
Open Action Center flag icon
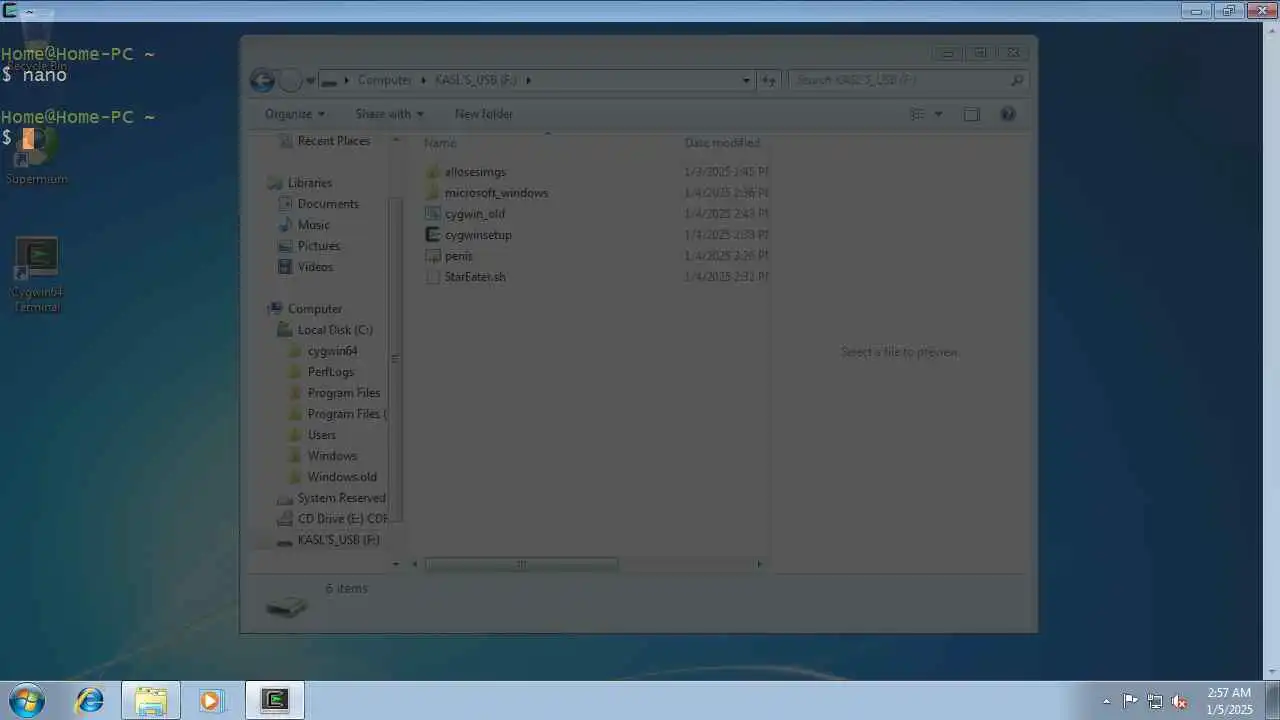1130,701
